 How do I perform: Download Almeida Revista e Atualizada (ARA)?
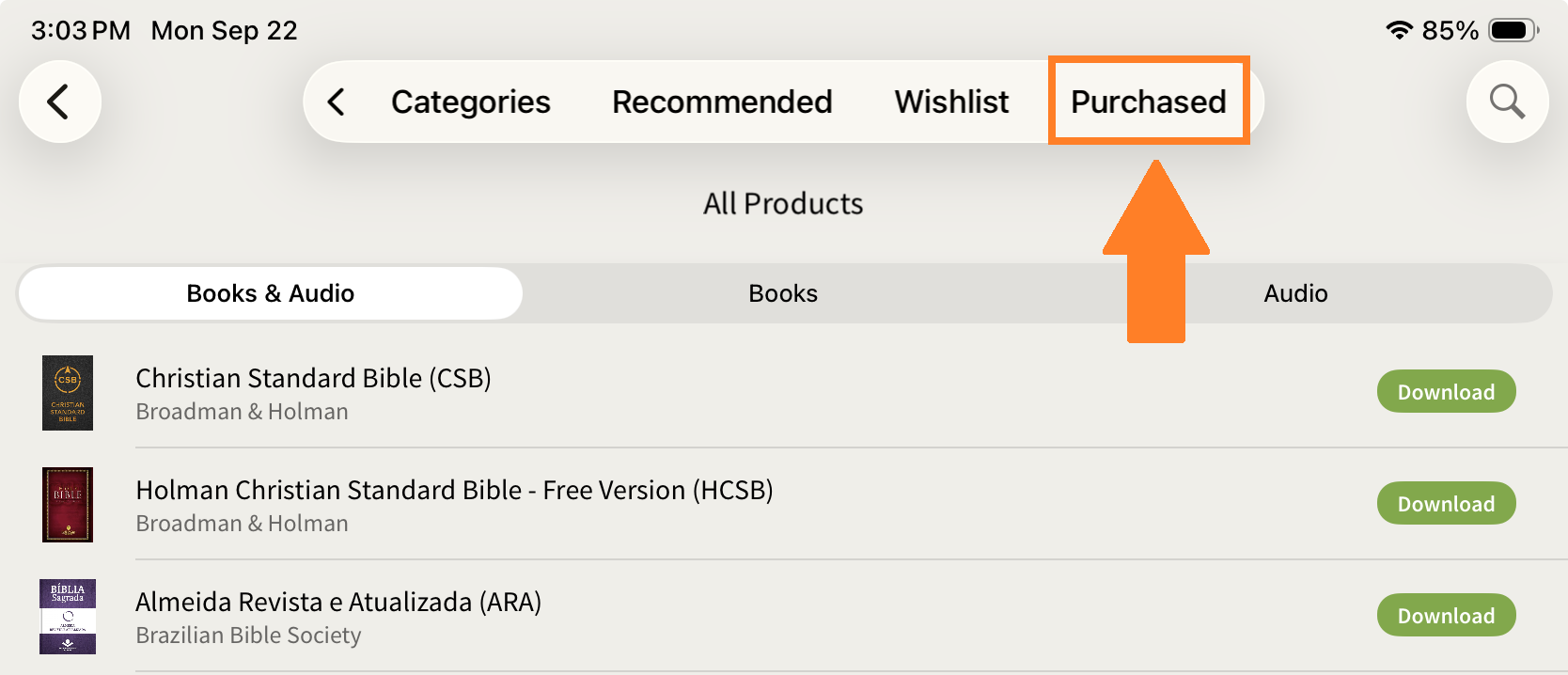click(x=1446, y=616)
